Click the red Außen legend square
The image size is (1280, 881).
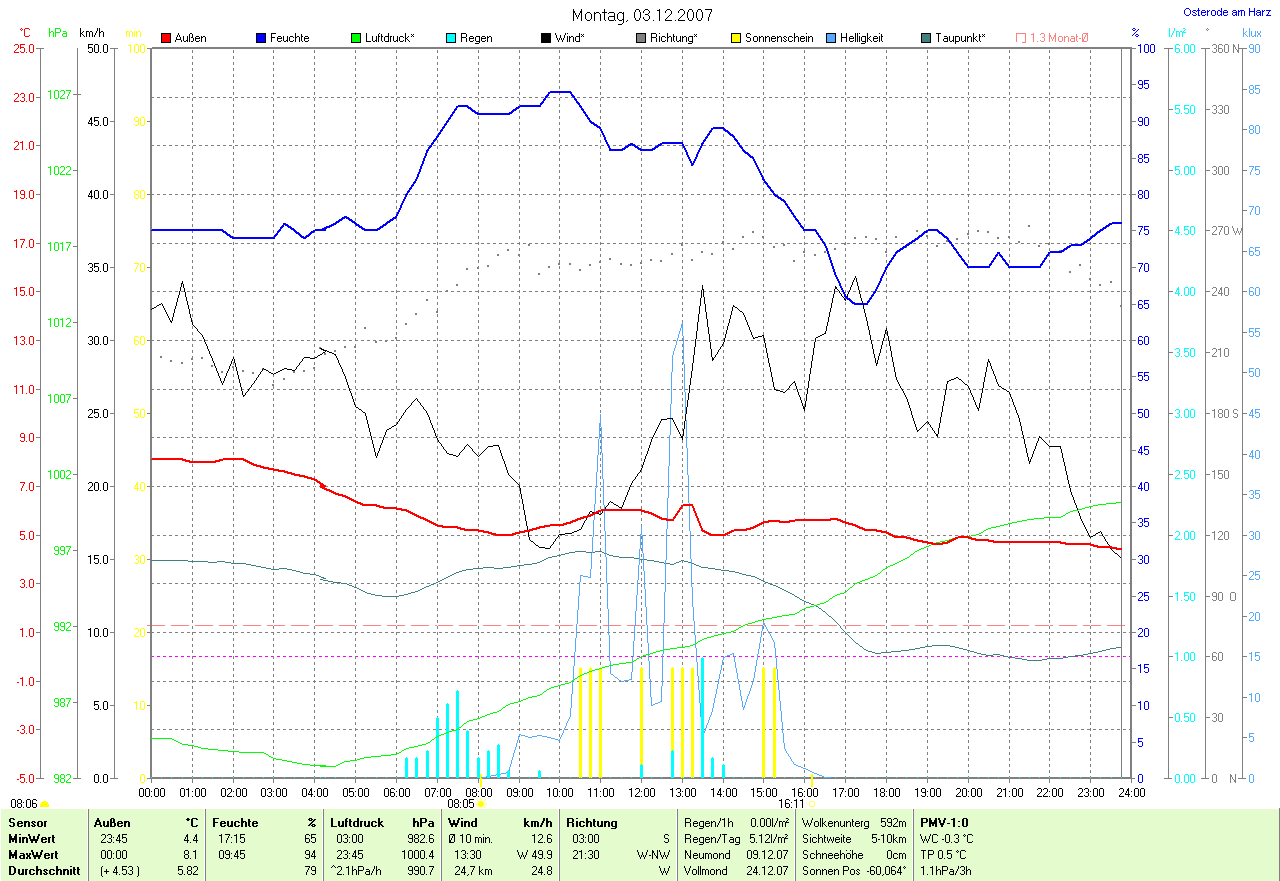tap(166, 38)
